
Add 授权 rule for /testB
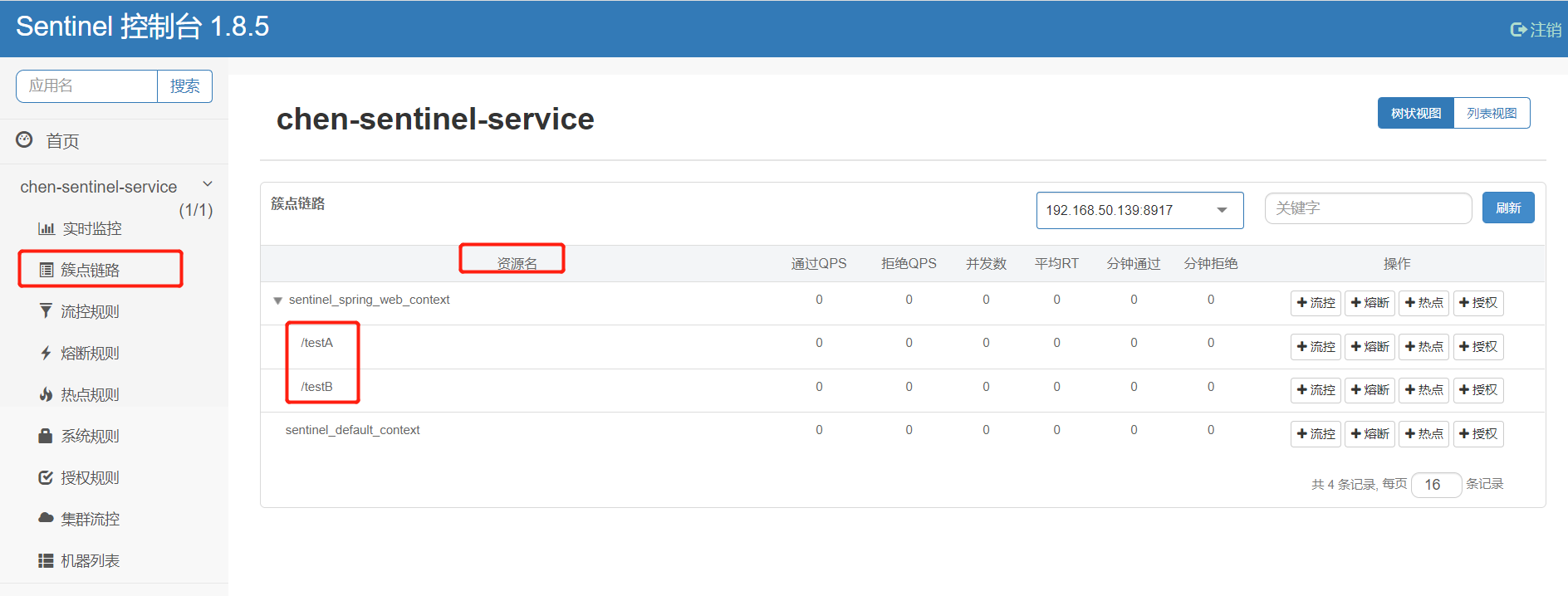1478,390
